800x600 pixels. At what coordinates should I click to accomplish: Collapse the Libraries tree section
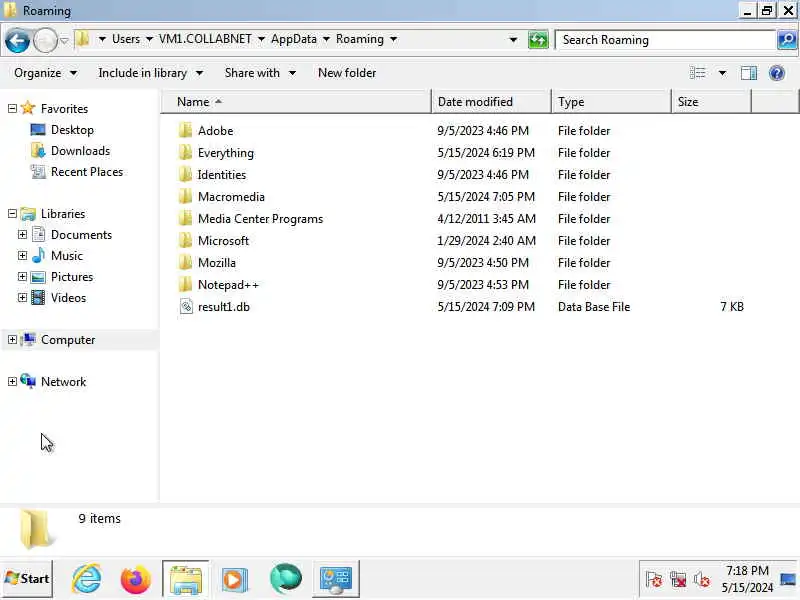coord(12,213)
